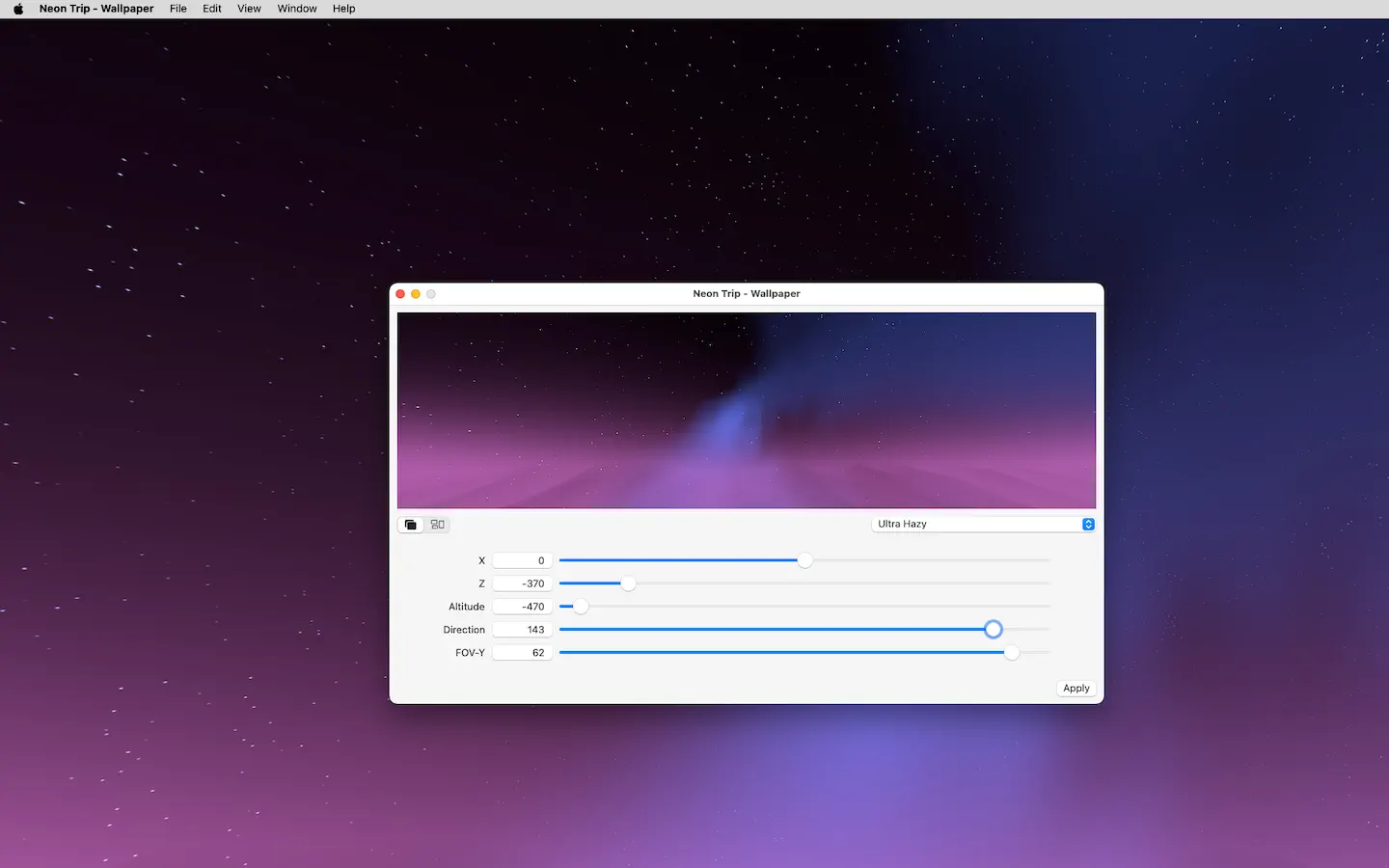Click the Ultra Hazy dropdown arrows

[x=1088, y=525]
